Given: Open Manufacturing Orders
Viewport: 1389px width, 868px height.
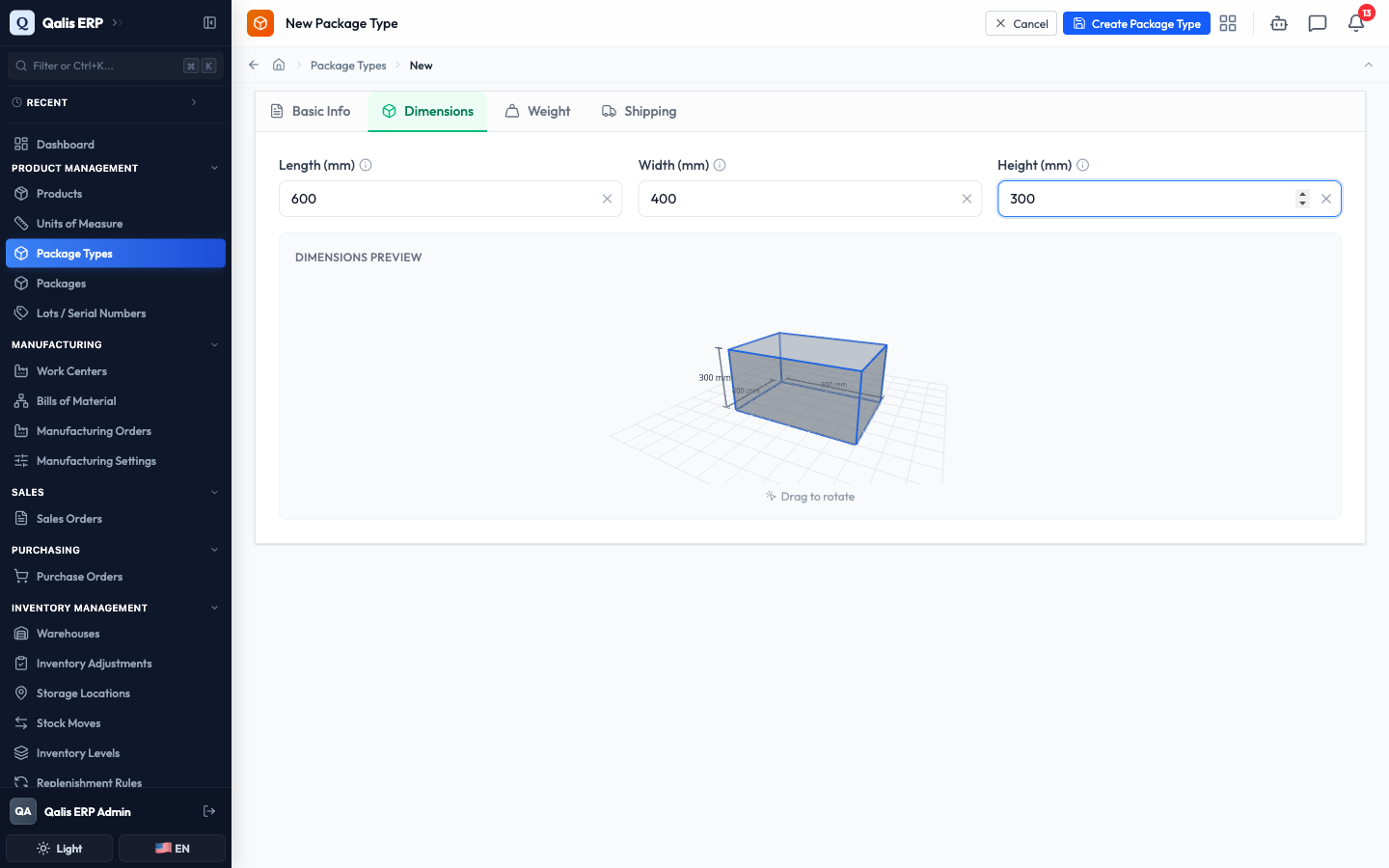Looking at the screenshot, I should (x=116, y=431).
